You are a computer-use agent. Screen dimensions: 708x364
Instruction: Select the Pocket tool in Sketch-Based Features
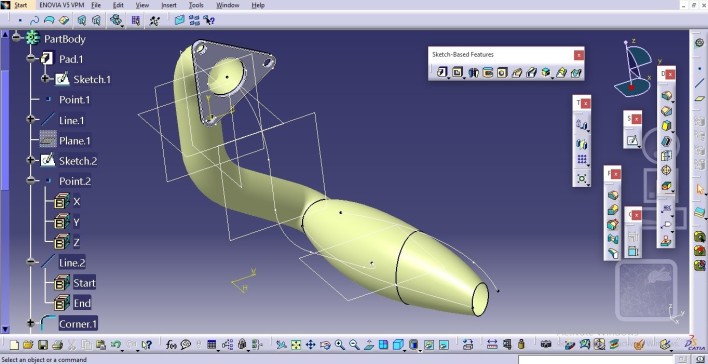tap(457, 72)
